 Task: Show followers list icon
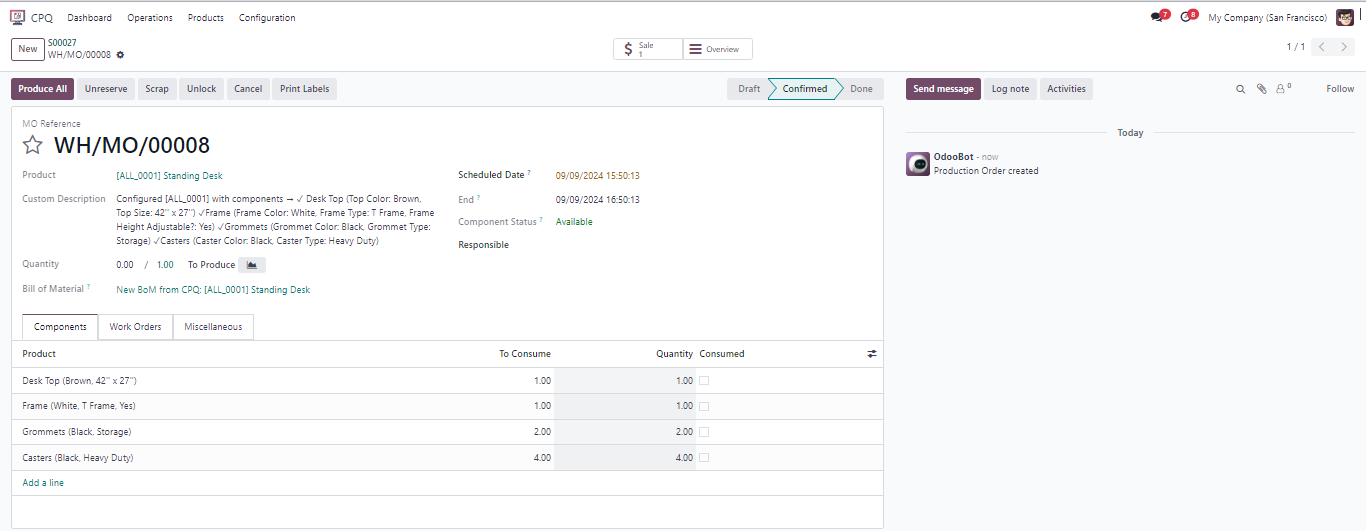(1282, 89)
